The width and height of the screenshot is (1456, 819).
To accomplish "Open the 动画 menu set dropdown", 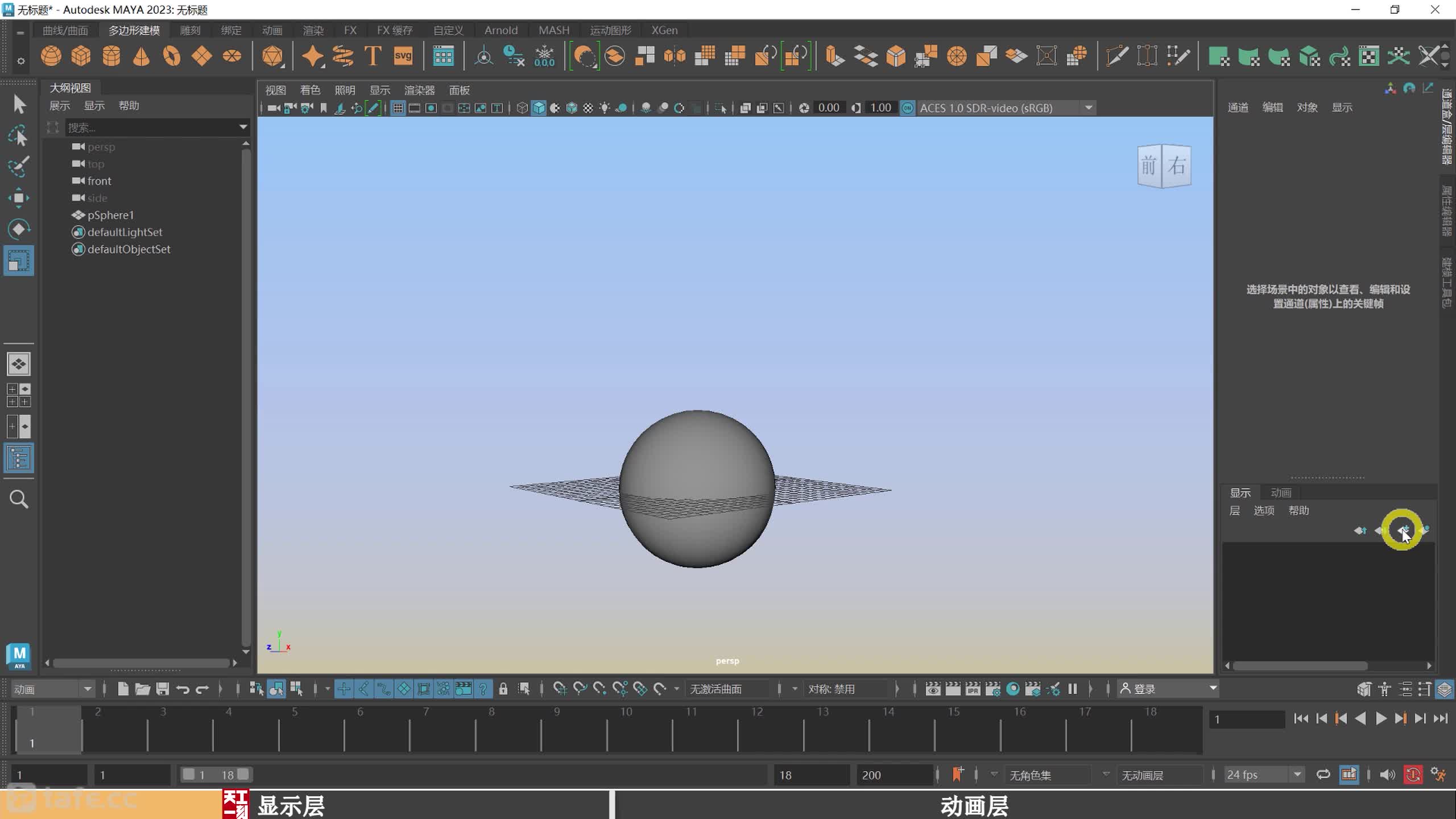I will (x=52, y=689).
